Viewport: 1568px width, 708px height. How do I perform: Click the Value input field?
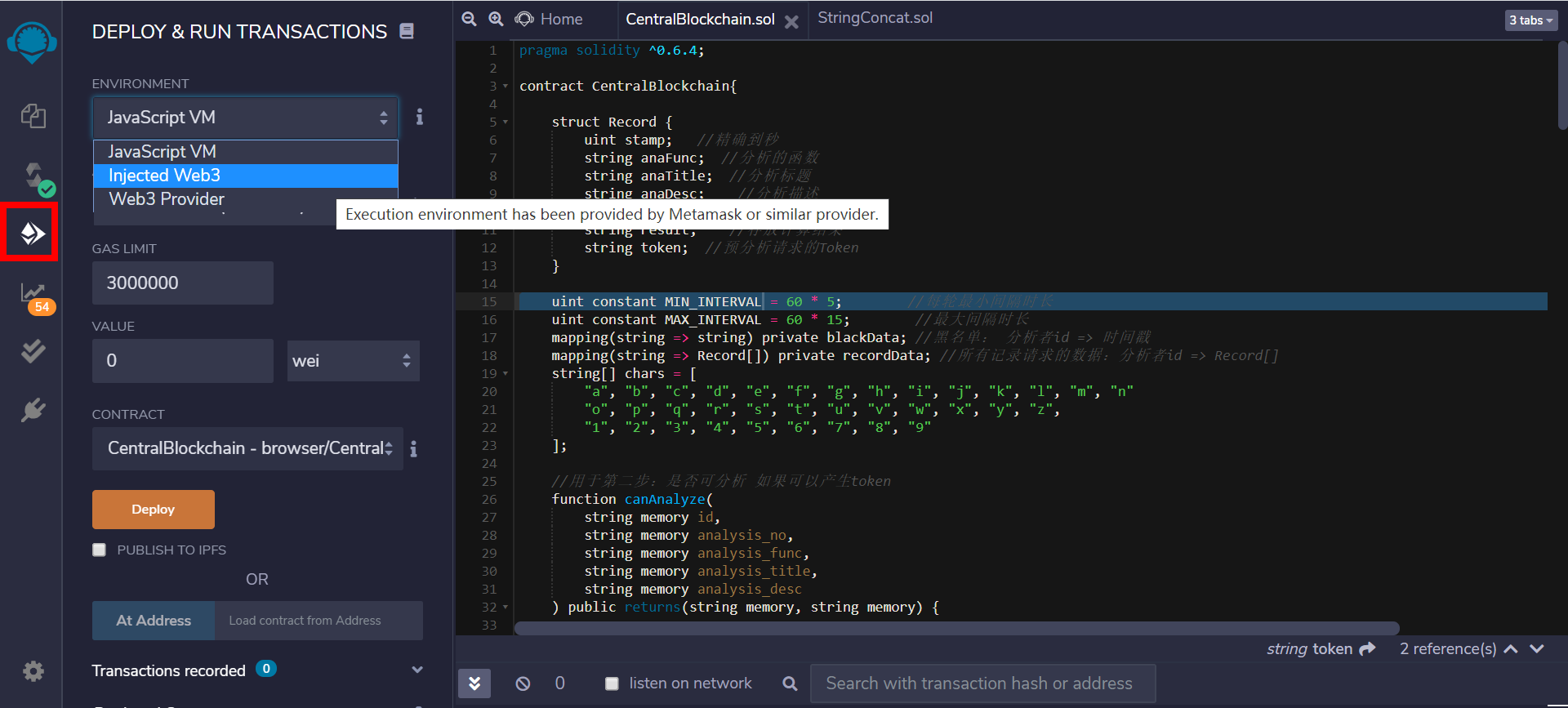183,361
